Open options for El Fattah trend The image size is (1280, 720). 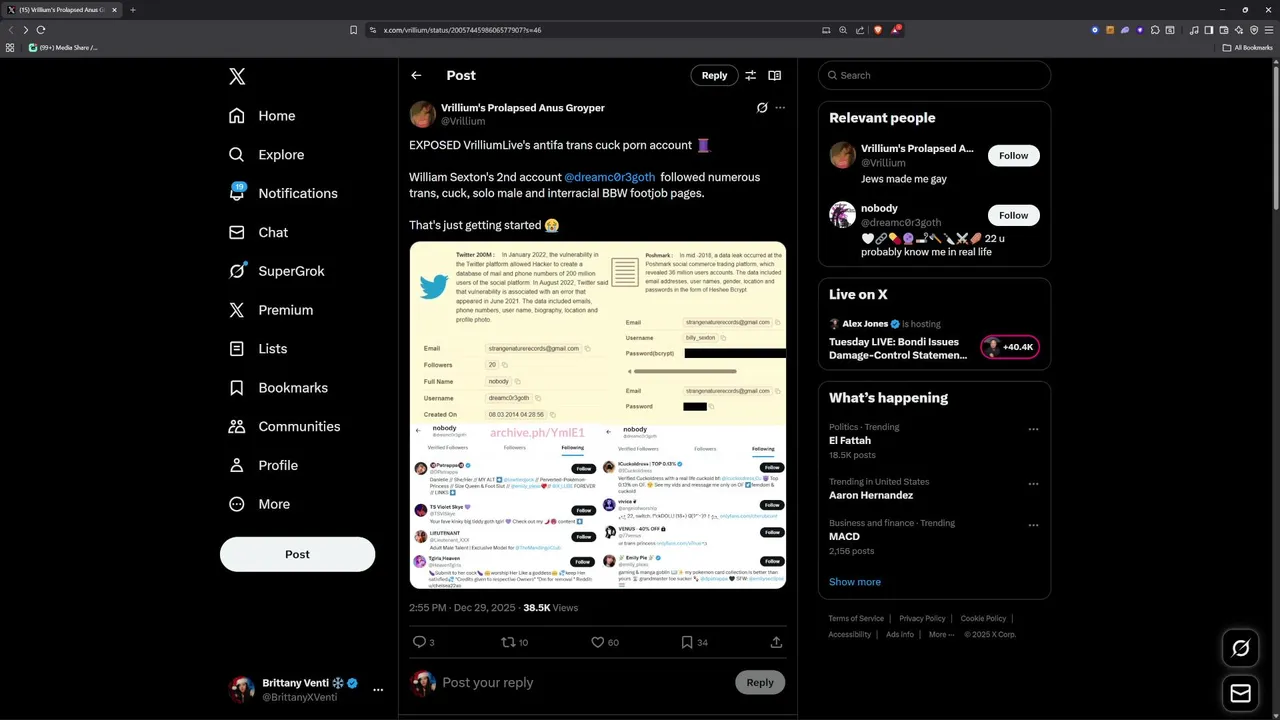1033,430
